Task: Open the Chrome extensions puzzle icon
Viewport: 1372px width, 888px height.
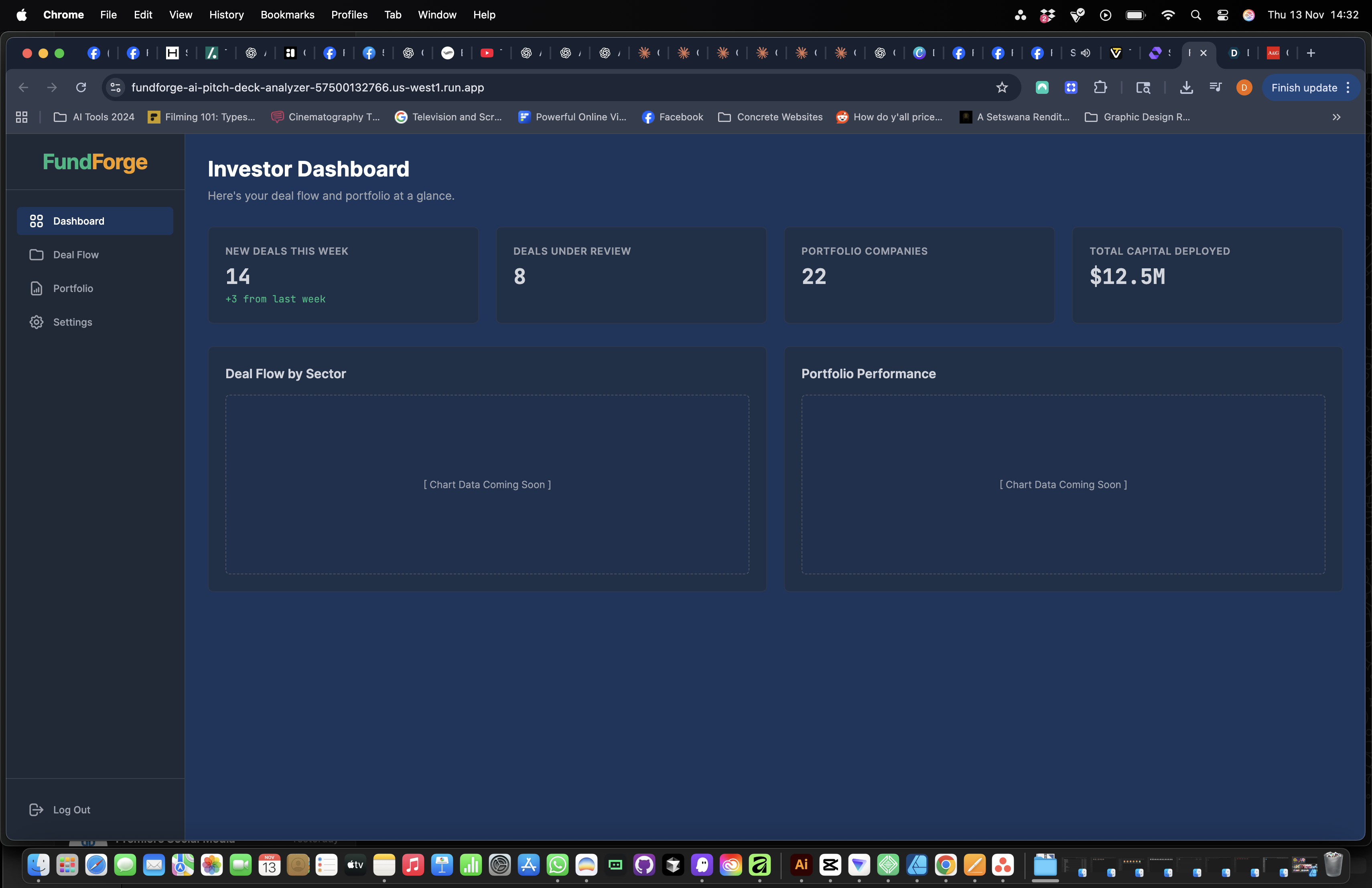Action: coord(1100,87)
